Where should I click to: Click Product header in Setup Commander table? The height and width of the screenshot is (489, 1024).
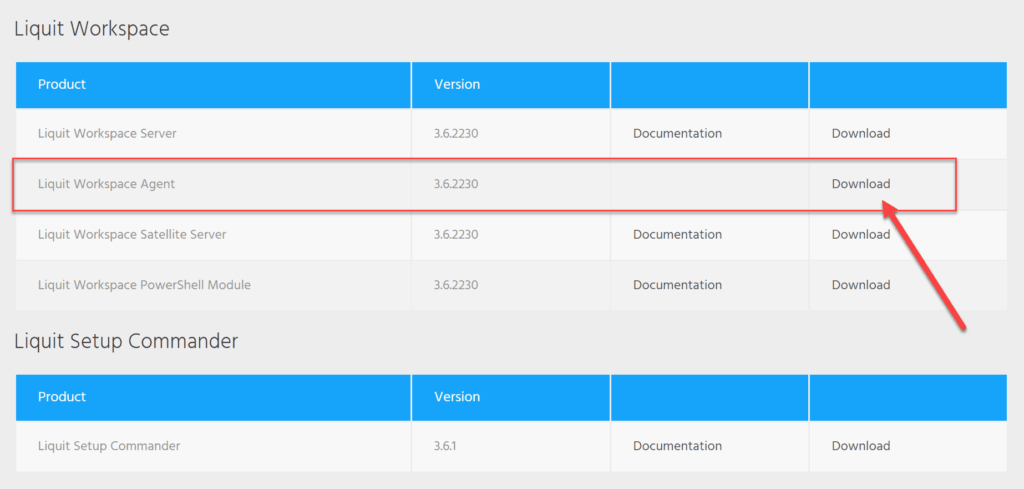tap(62, 397)
